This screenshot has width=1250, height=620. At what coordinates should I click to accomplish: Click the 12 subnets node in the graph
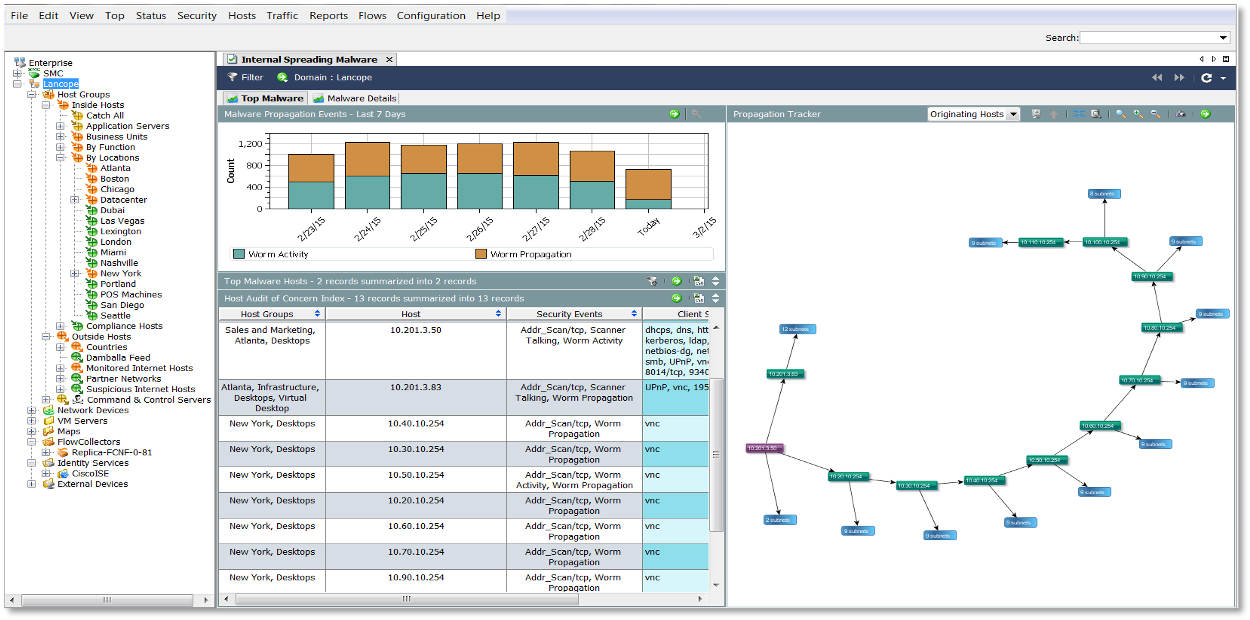(798, 329)
